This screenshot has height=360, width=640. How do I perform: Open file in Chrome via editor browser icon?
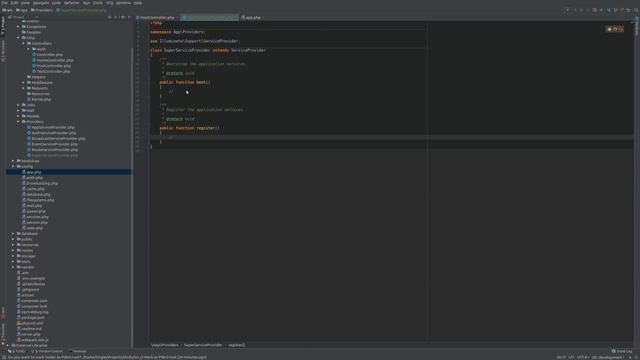tap(609, 29)
